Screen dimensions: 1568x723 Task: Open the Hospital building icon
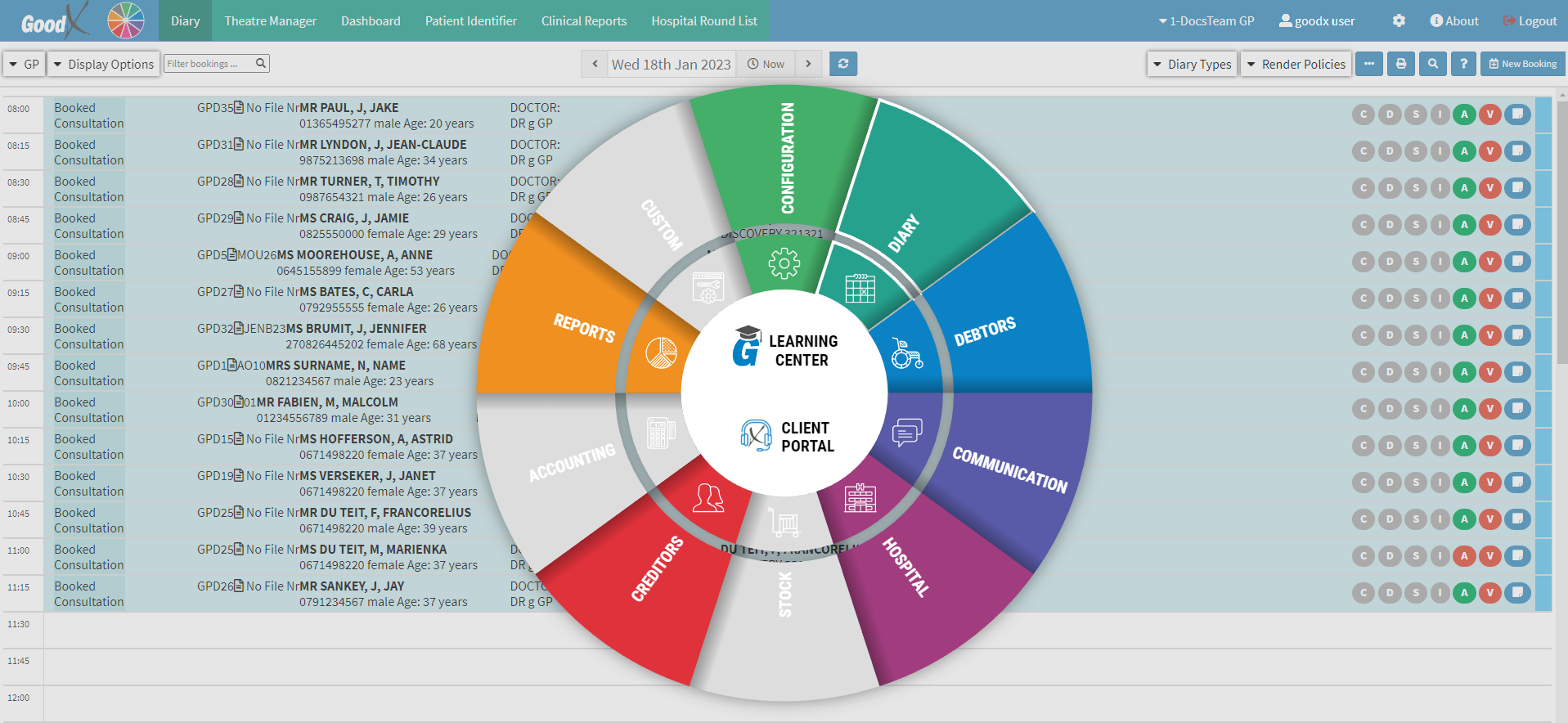click(x=860, y=497)
